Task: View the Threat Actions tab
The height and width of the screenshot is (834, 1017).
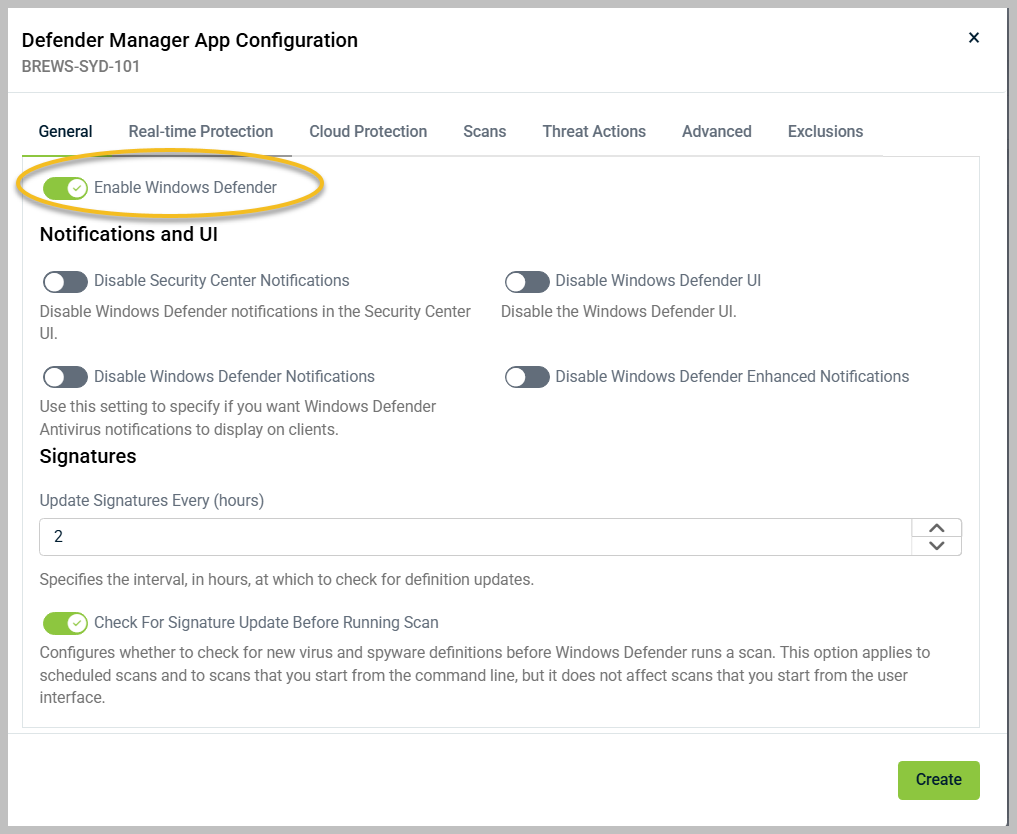Action: pos(594,131)
